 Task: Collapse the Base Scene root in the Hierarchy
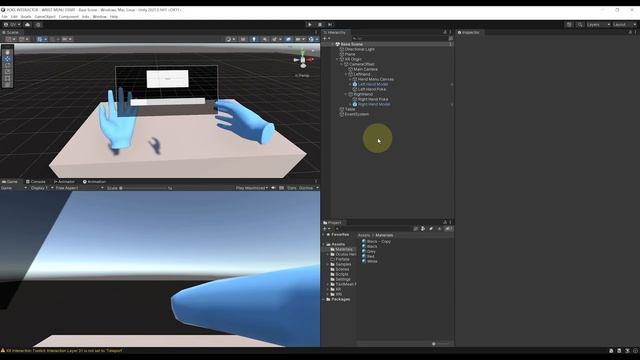pos(333,44)
